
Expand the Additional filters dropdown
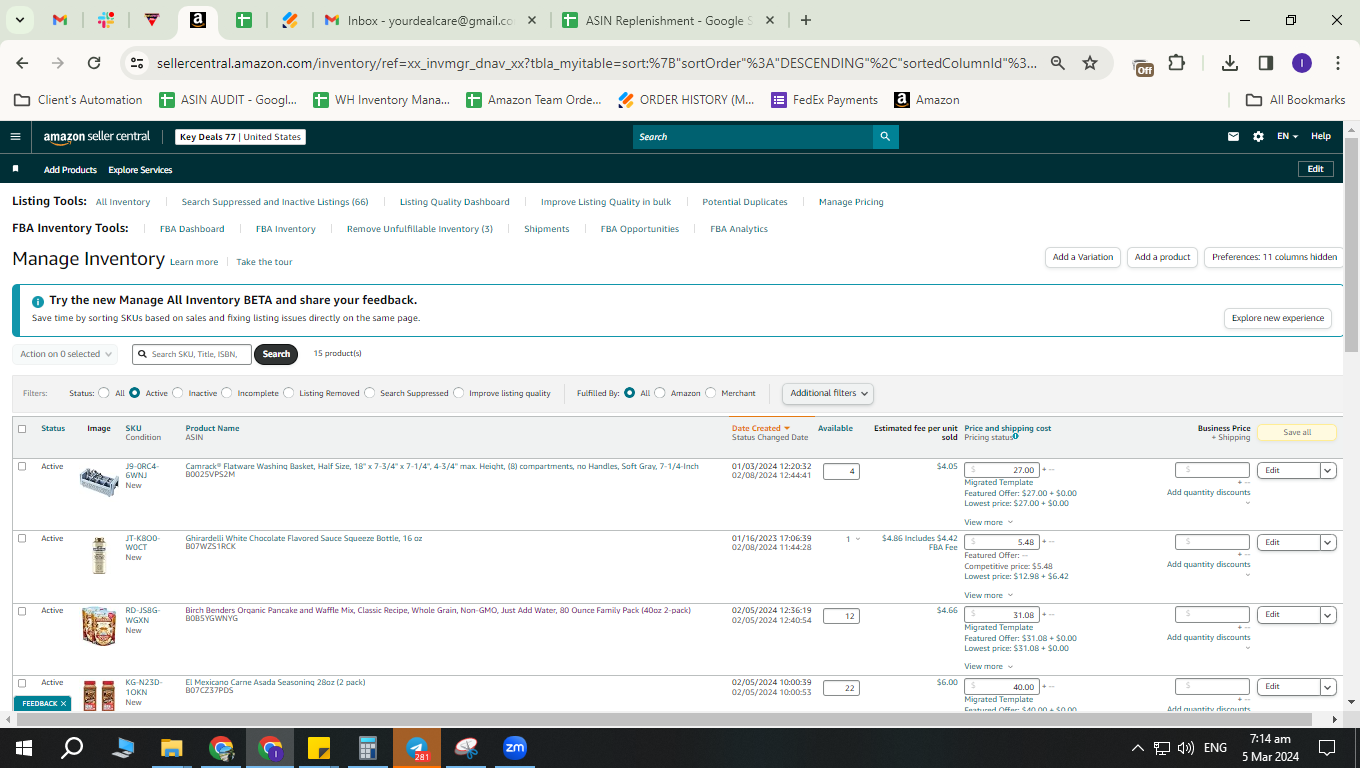(x=828, y=393)
